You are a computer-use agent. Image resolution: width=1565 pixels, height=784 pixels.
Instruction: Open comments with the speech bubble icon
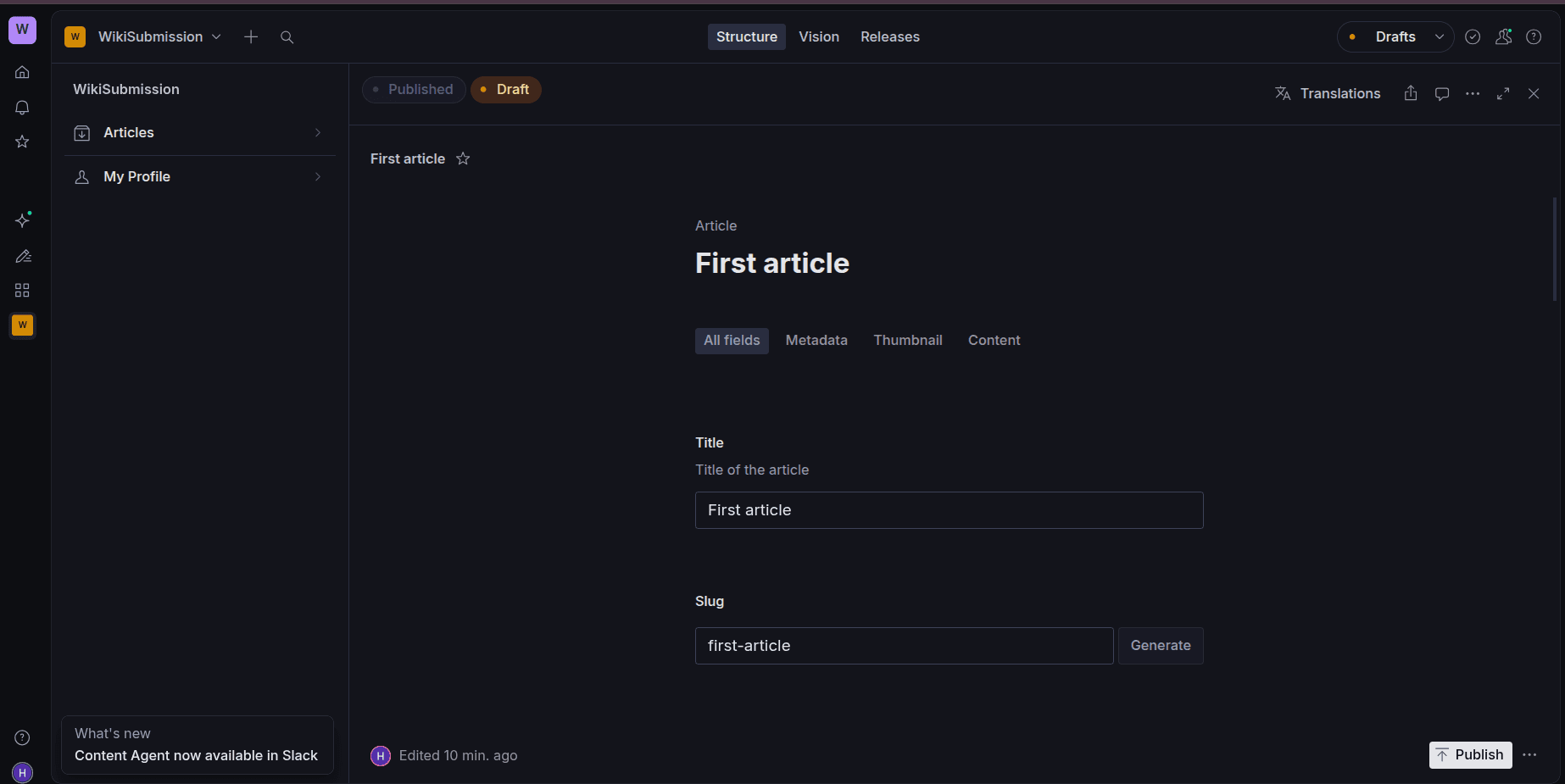(1441, 93)
